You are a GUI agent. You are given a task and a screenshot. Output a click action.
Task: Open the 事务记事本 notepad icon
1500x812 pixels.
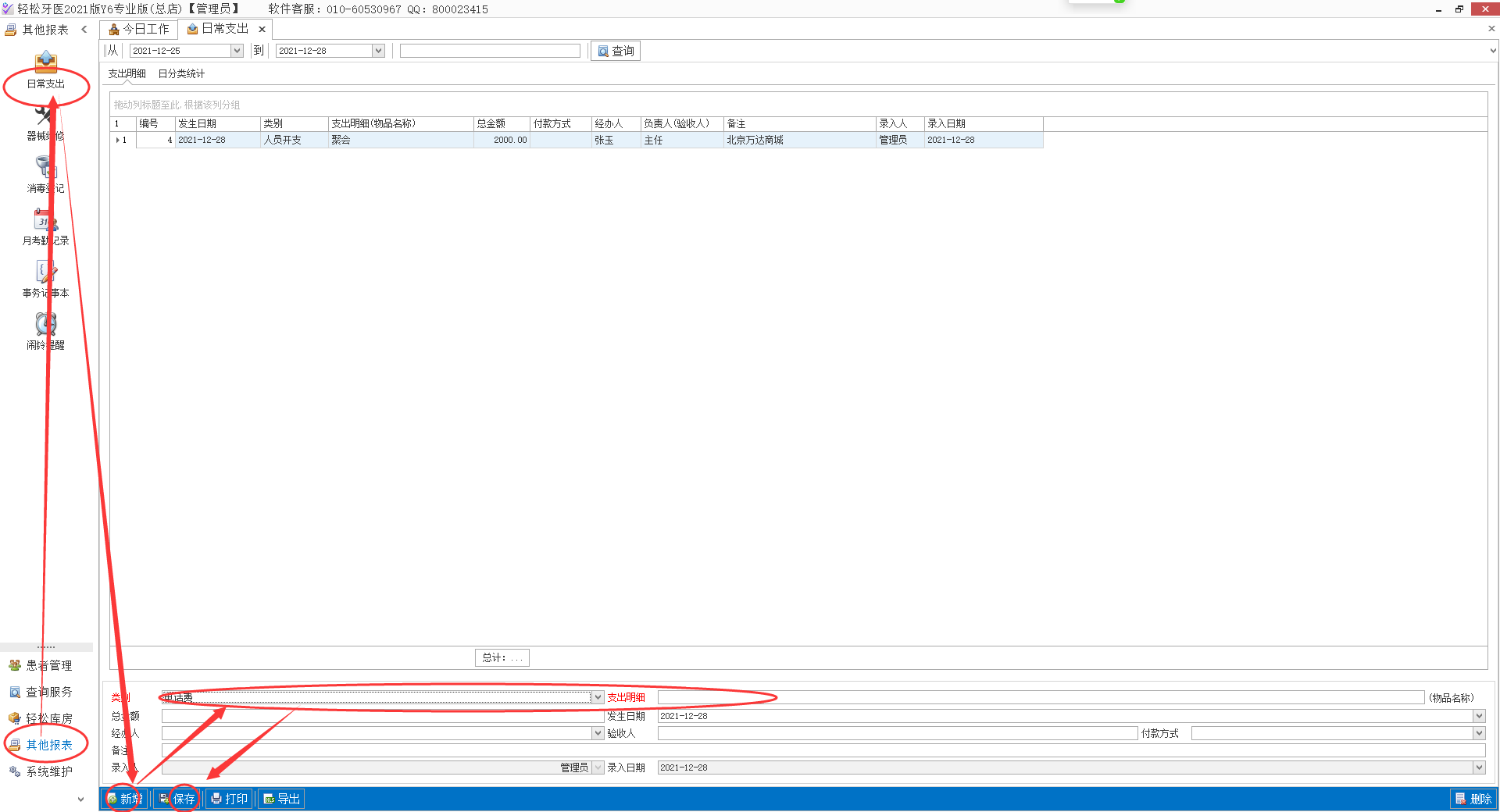pyautogui.click(x=46, y=272)
